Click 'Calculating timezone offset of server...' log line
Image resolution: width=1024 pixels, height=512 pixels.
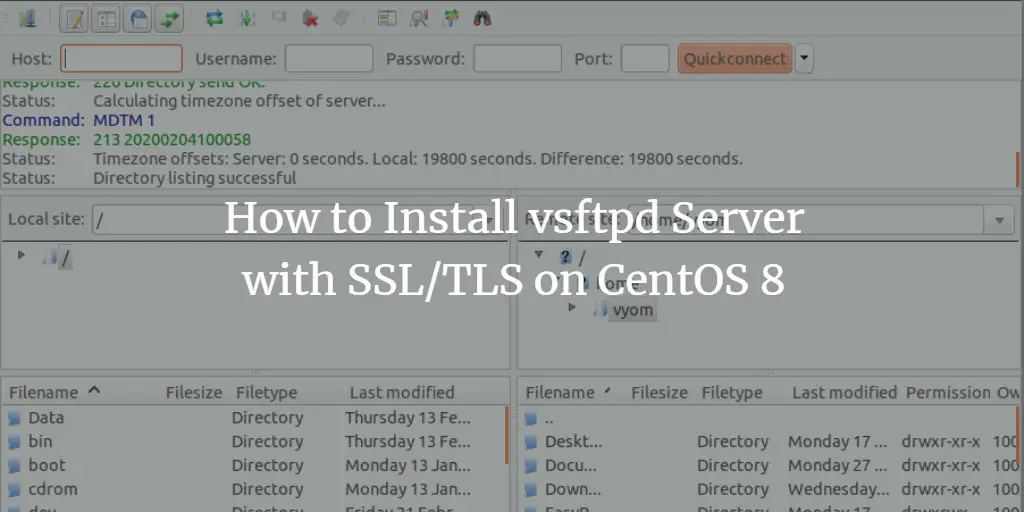[239, 101]
